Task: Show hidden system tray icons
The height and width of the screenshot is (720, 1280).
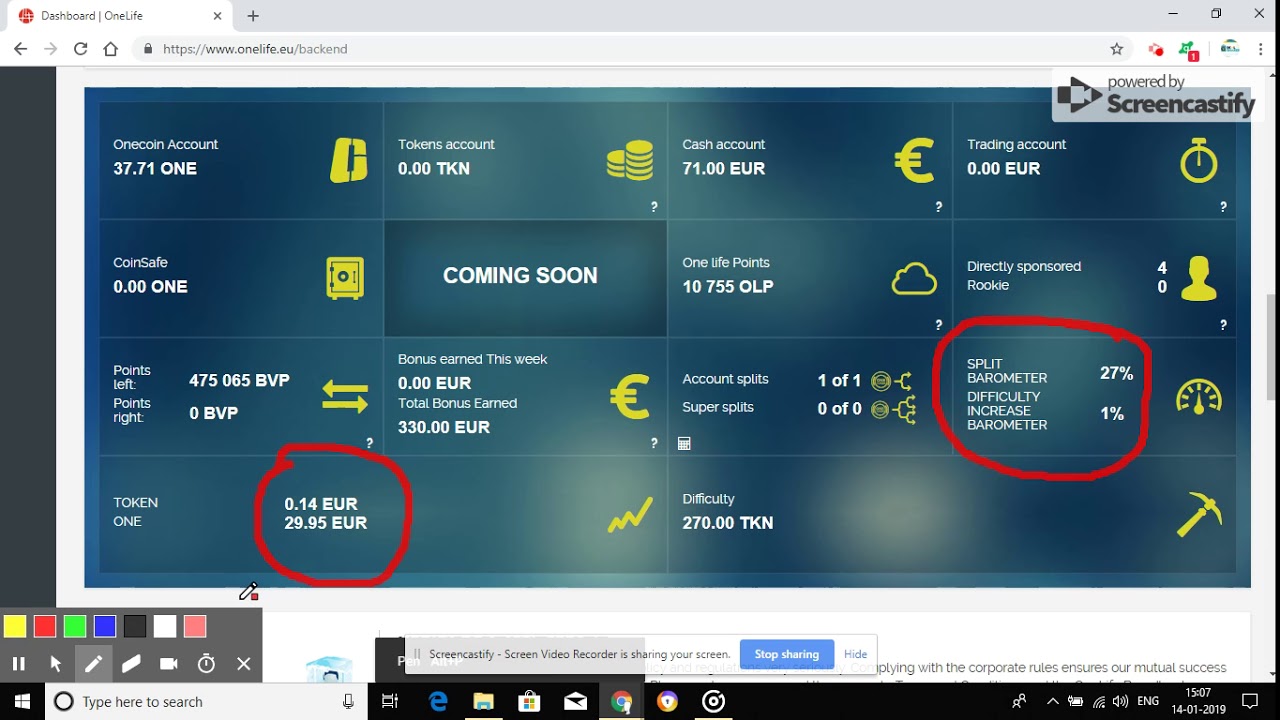Action: [x=1052, y=702]
